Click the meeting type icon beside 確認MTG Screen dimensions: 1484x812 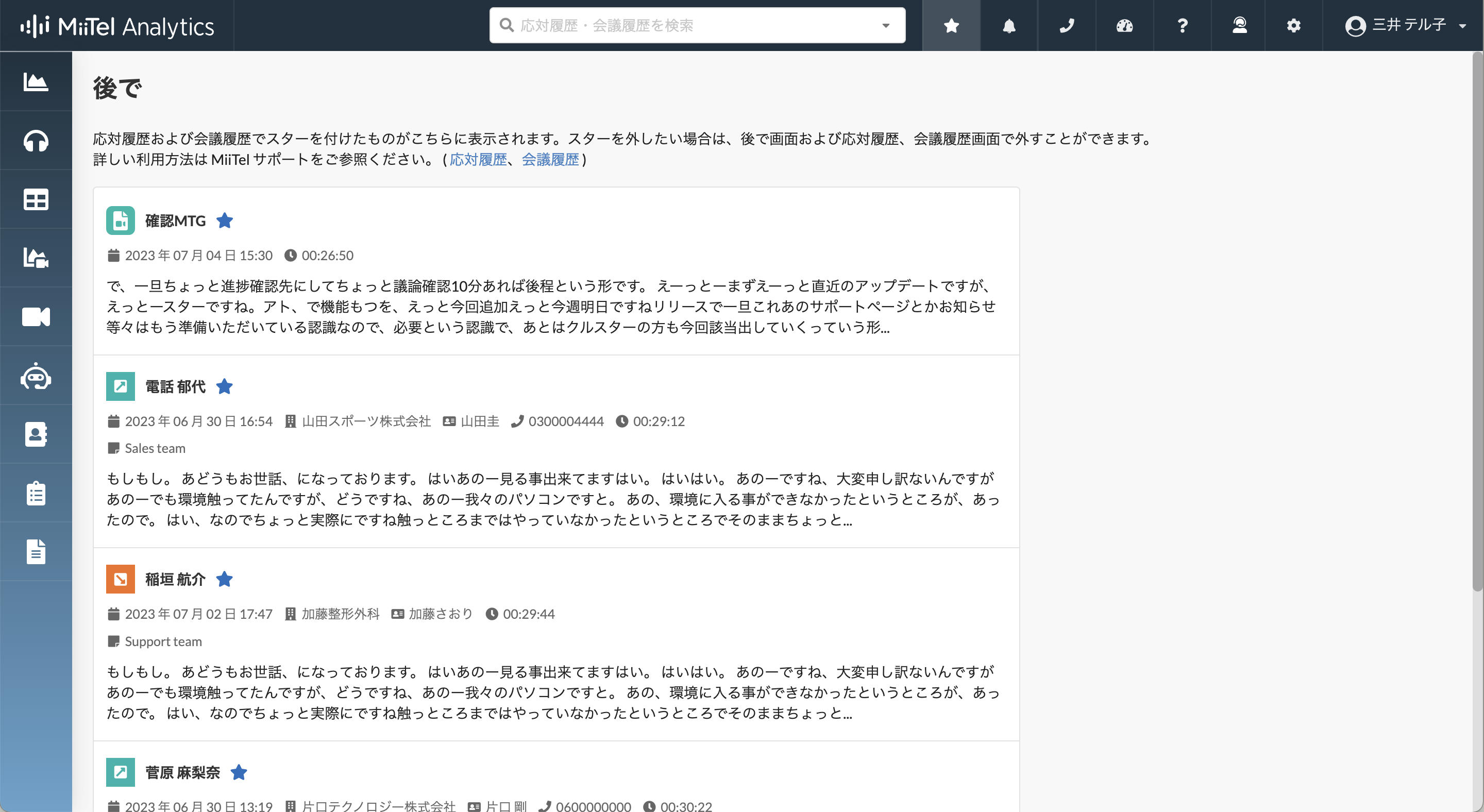click(121, 221)
